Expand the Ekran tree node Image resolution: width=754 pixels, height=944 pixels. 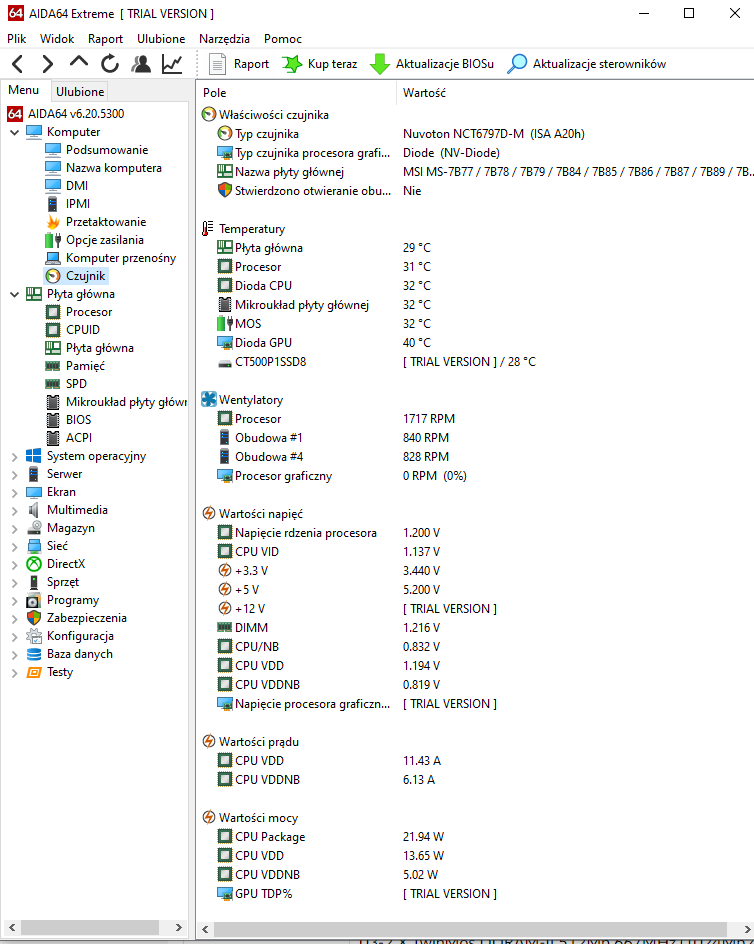point(14,492)
